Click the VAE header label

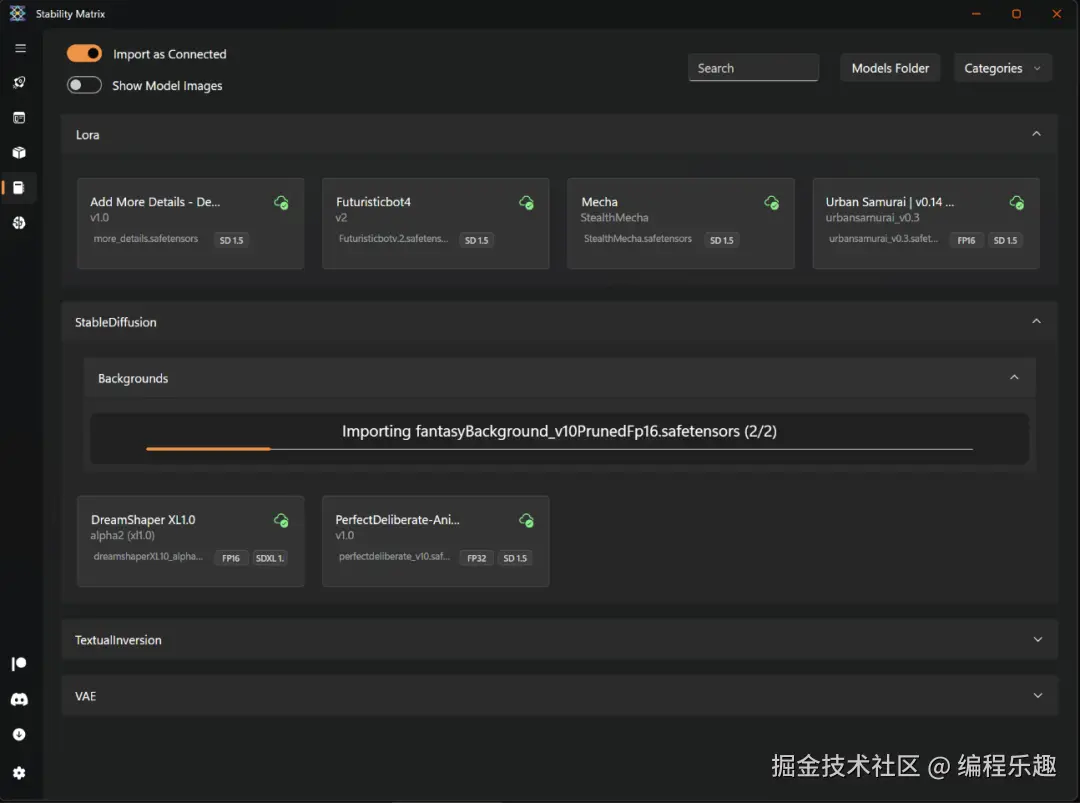click(85, 696)
